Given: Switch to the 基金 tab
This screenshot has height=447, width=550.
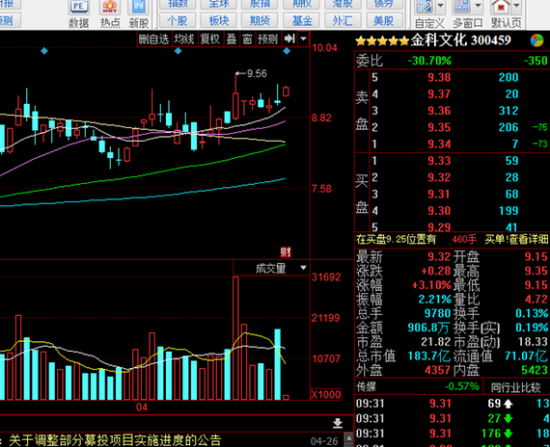Looking at the screenshot, I should click(301, 21).
